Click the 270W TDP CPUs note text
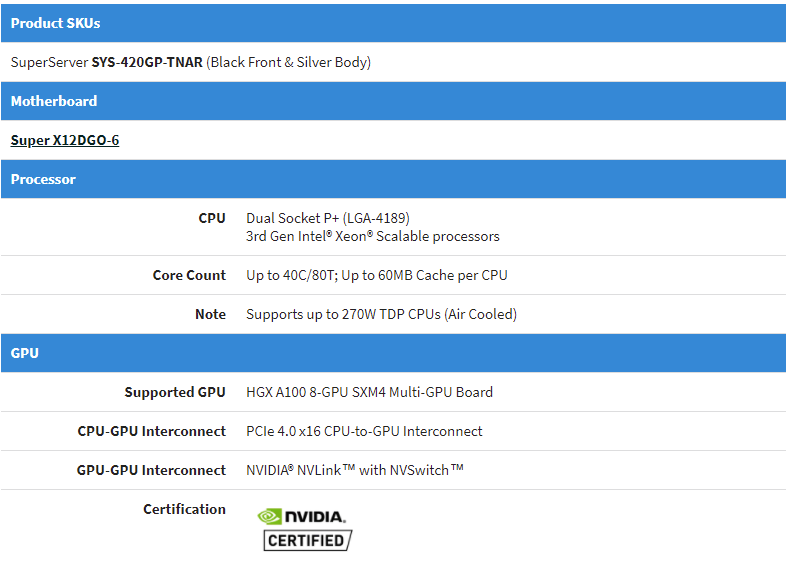Viewport: 787px width, 568px height. (381, 314)
